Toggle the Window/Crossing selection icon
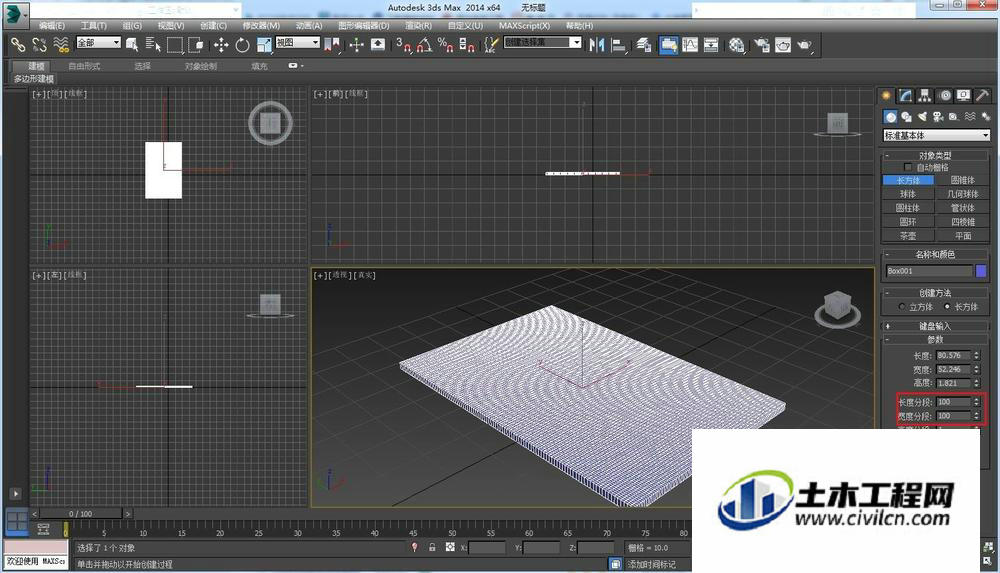The image size is (1000, 573). tap(196, 45)
